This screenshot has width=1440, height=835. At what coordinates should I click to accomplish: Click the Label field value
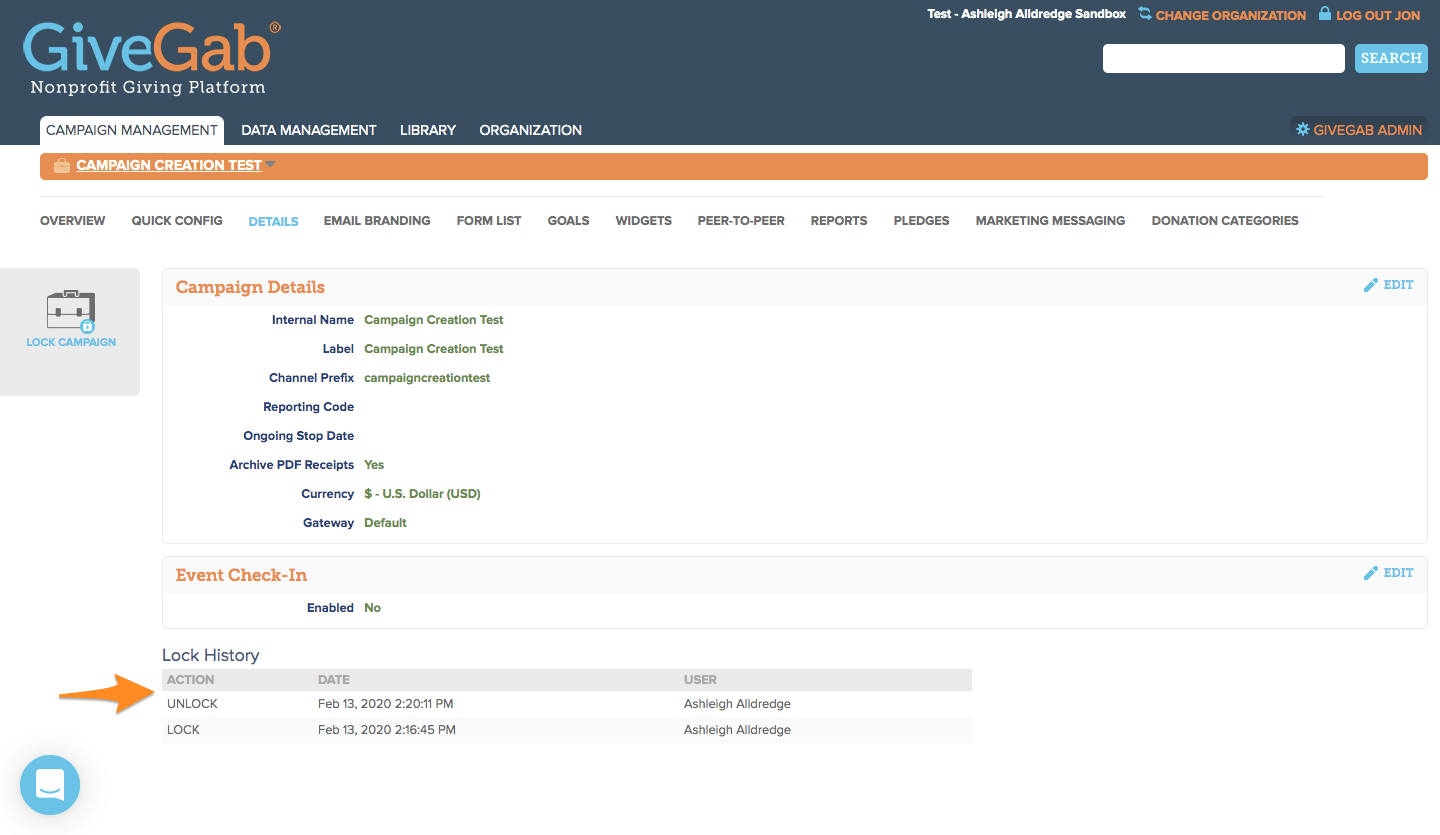coord(434,349)
